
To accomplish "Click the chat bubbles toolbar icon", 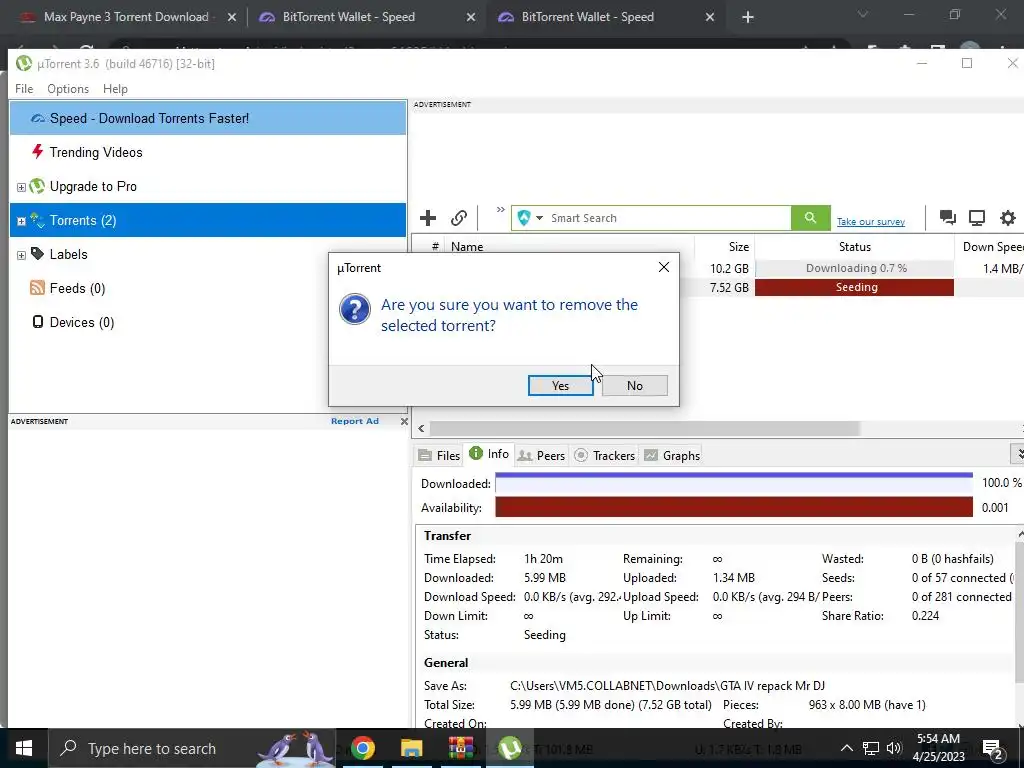I will click(947, 218).
